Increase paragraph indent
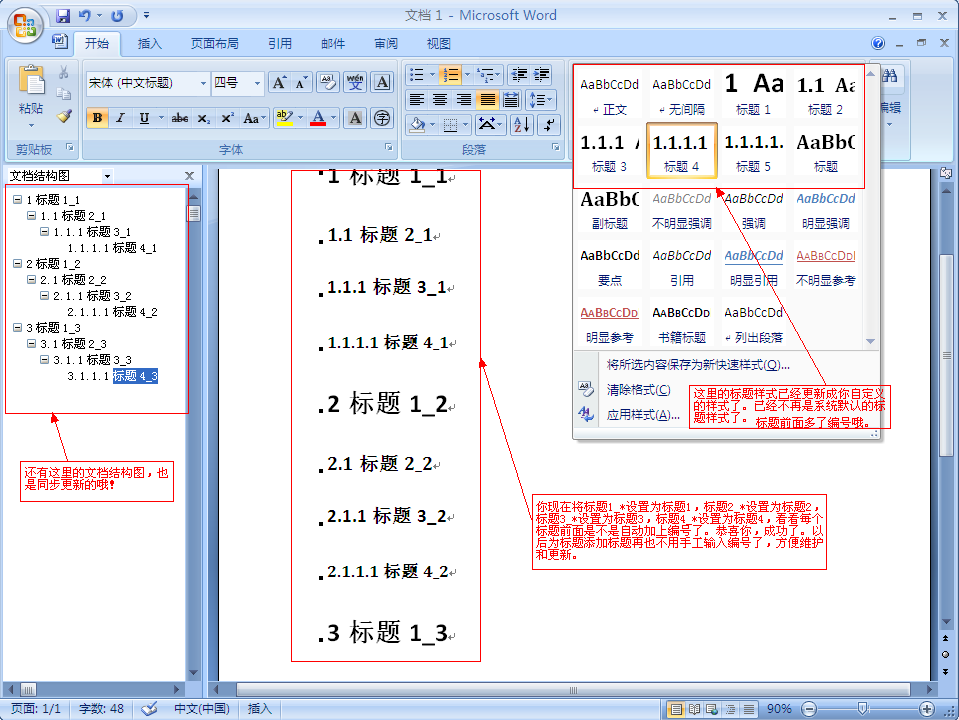Viewport: 959px width, 720px height. coord(542,75)
